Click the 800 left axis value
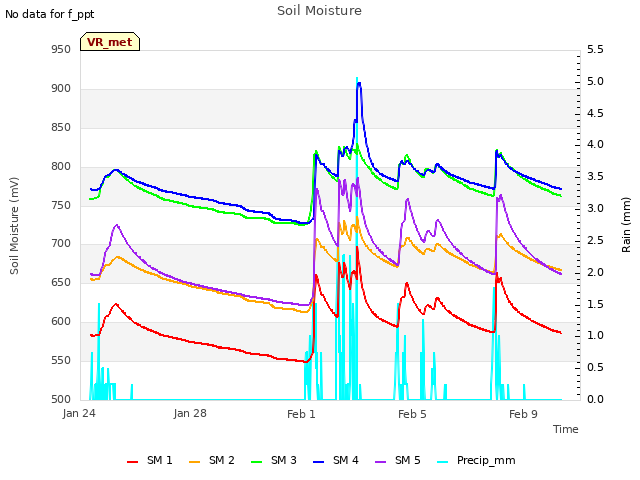The height and width of the screenshot is (480, 640). 61,167
